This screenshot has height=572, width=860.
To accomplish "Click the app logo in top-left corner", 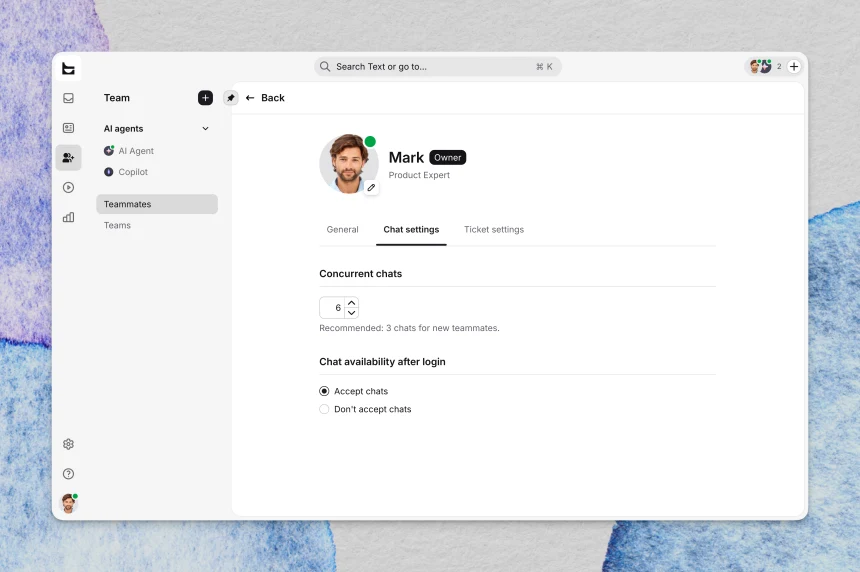I will coord(69,69).
